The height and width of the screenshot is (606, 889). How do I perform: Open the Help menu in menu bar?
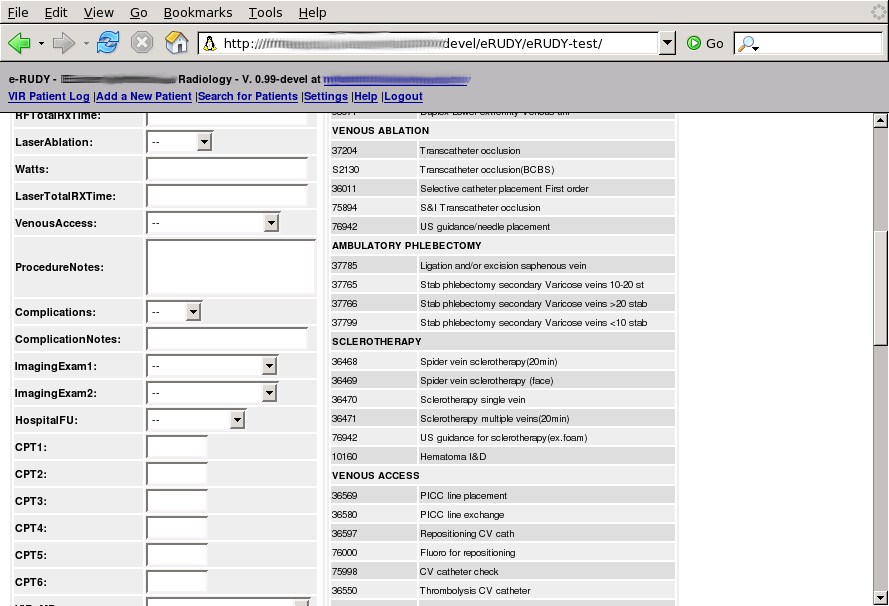(312, 12)
